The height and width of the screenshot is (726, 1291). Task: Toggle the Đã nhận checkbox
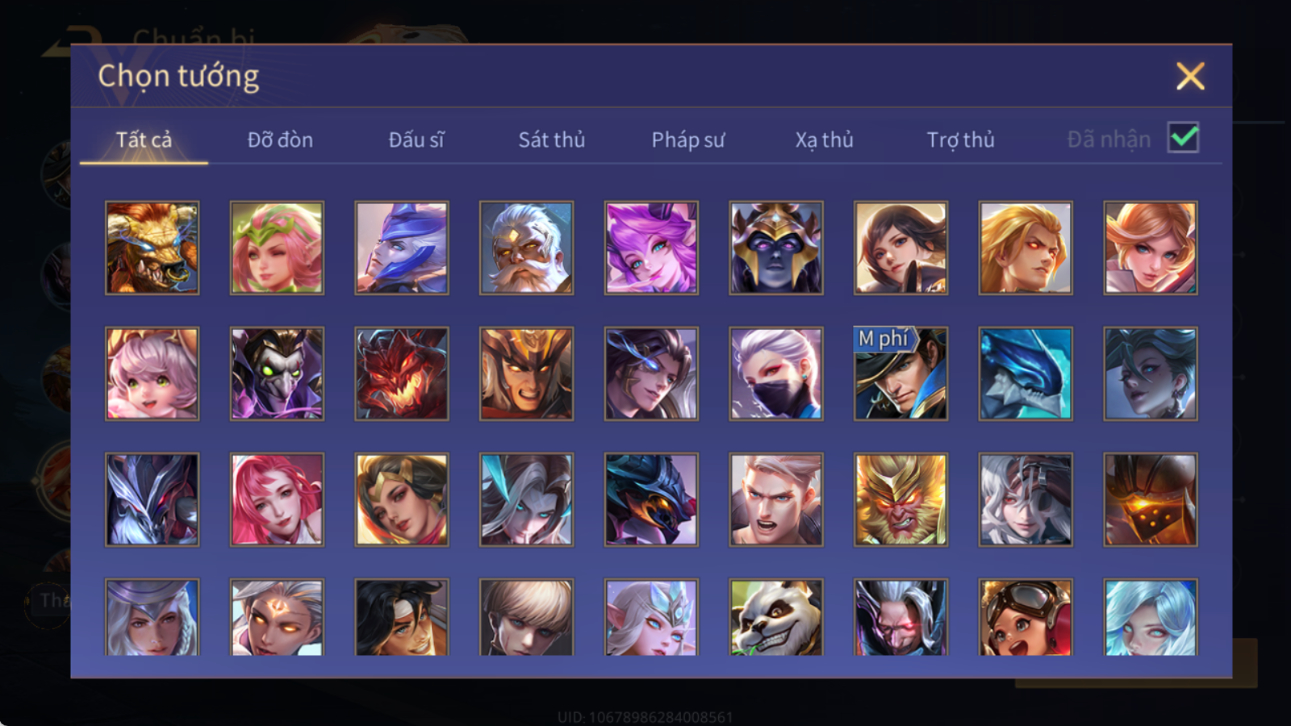click(1183, 139)
